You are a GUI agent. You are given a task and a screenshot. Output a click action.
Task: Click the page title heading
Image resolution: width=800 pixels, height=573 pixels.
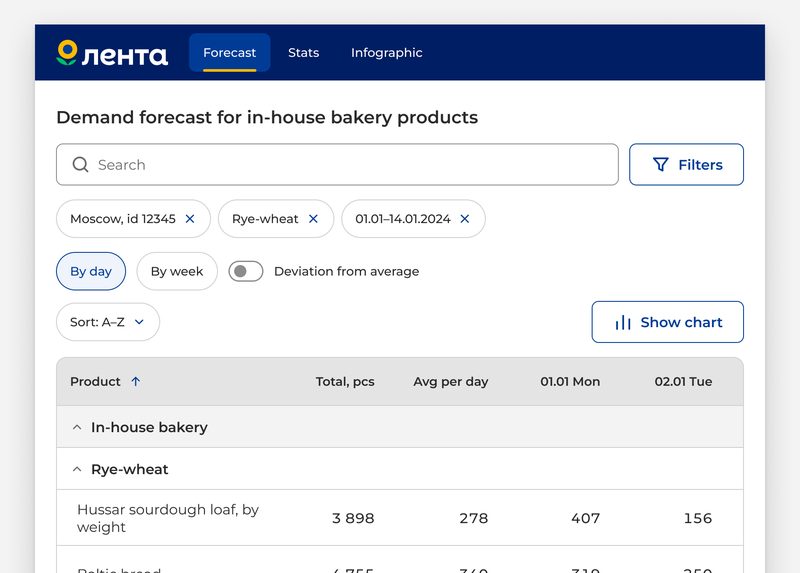[x=267, y=117]
